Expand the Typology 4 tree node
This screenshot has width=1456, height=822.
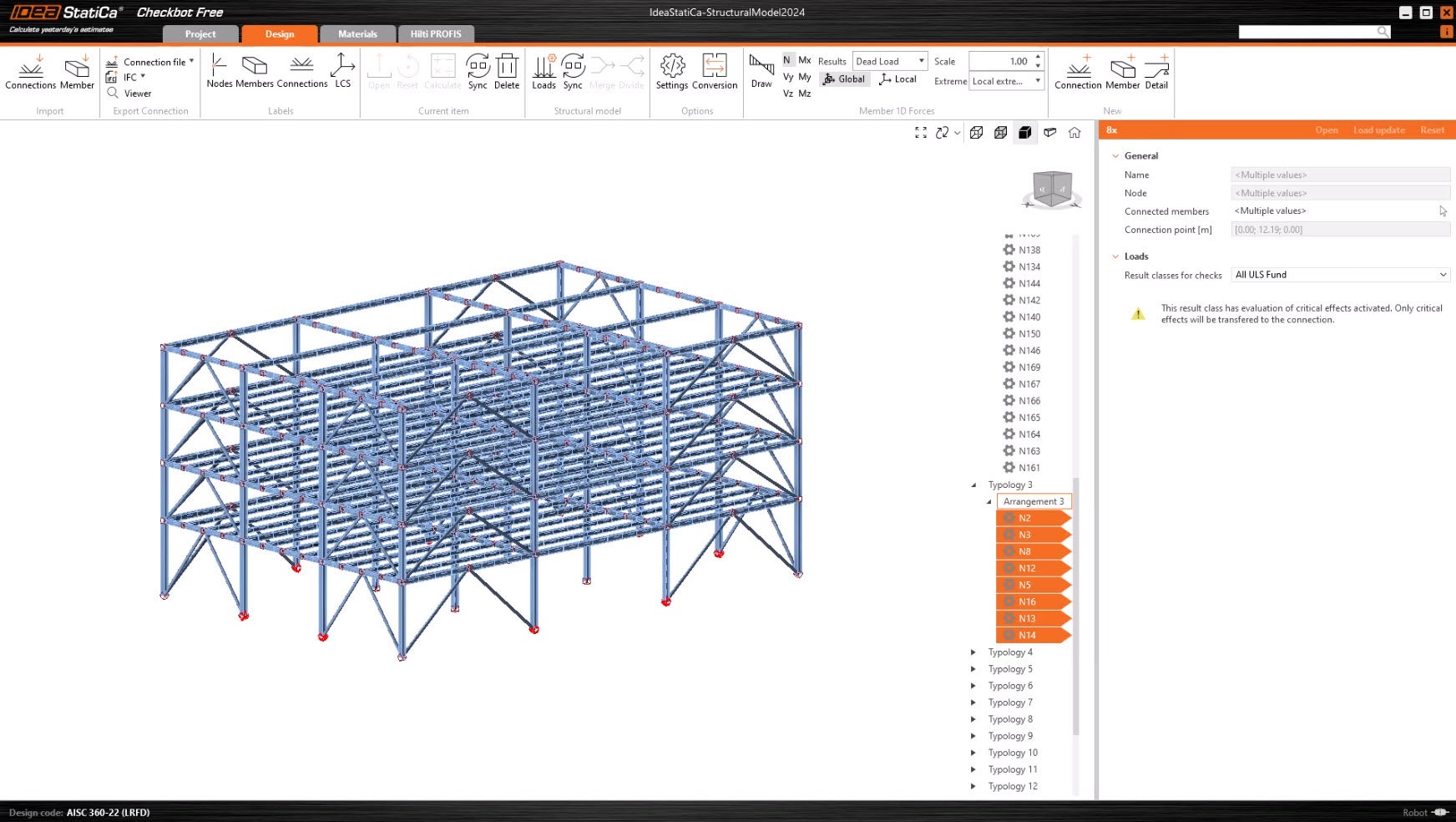973,652
